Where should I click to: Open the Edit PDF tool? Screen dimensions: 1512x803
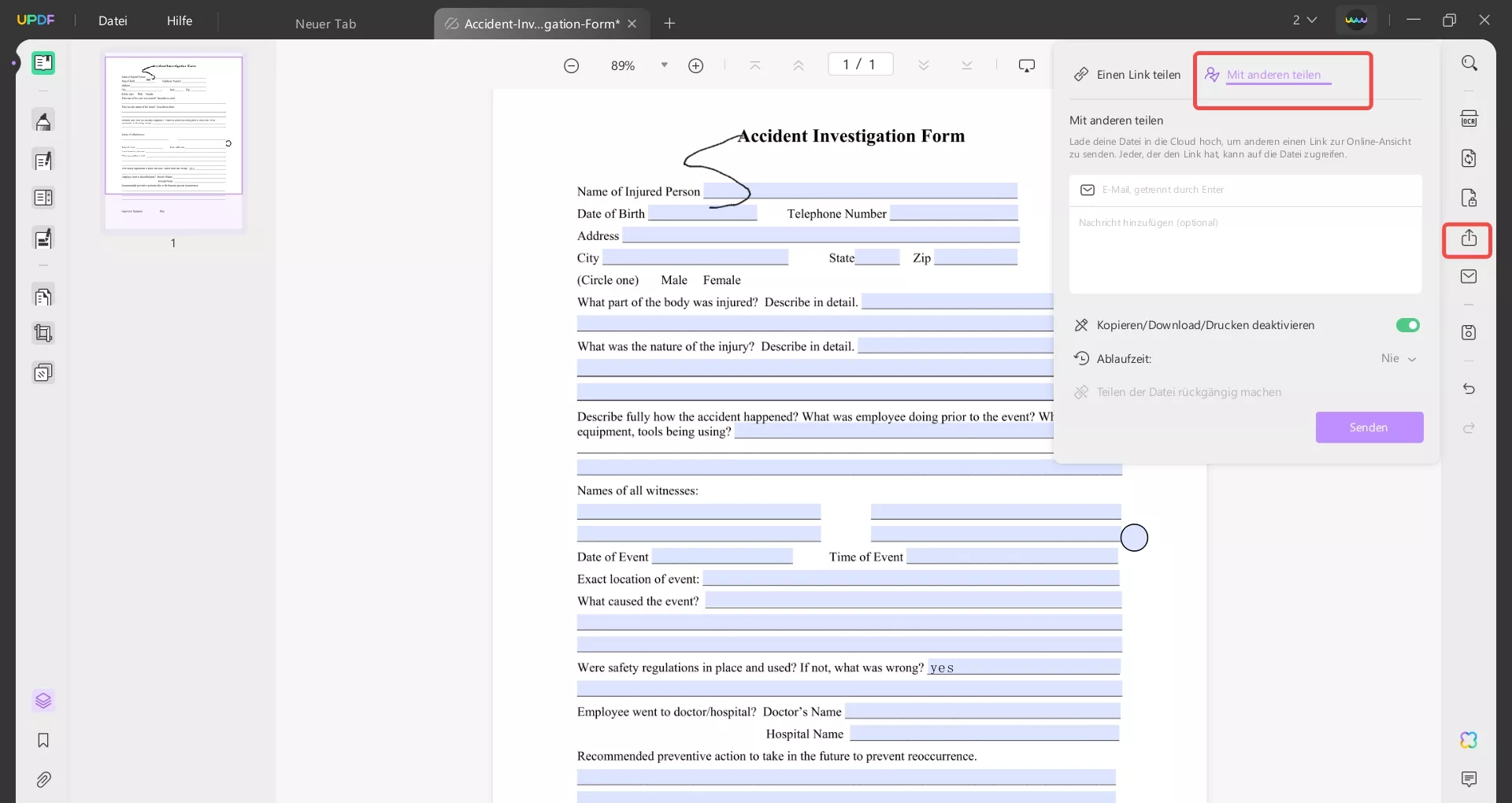tap(43, 161)
